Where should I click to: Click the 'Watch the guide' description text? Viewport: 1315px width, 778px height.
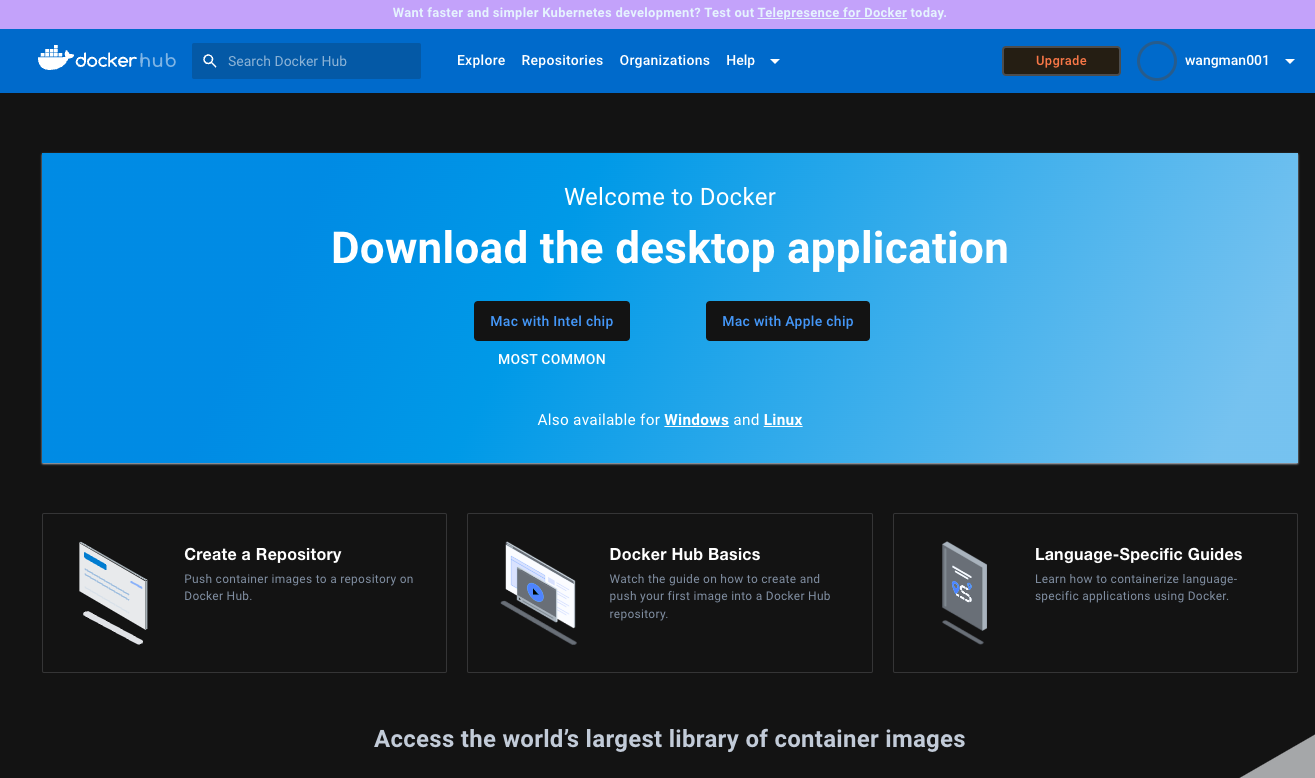point(720,596)
